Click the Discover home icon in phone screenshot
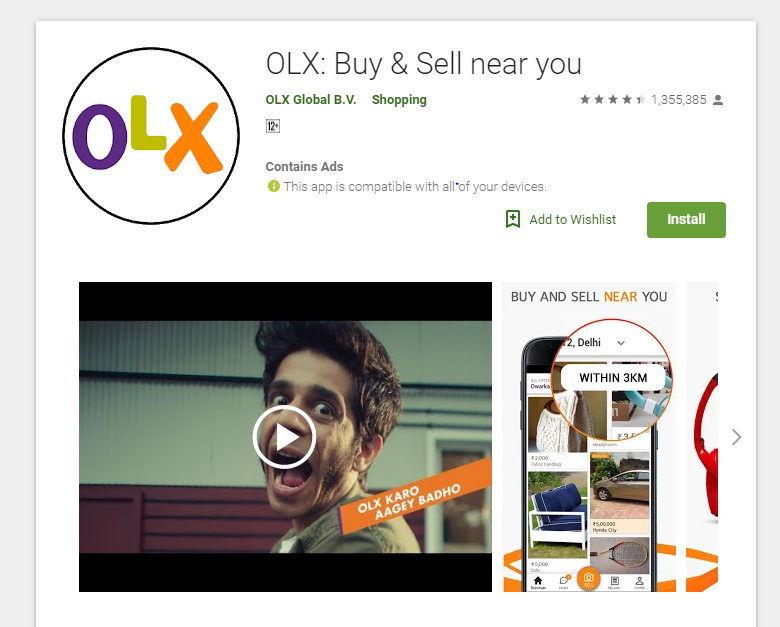This screenshot has width=780, height=627. click(x=538, y=582)
